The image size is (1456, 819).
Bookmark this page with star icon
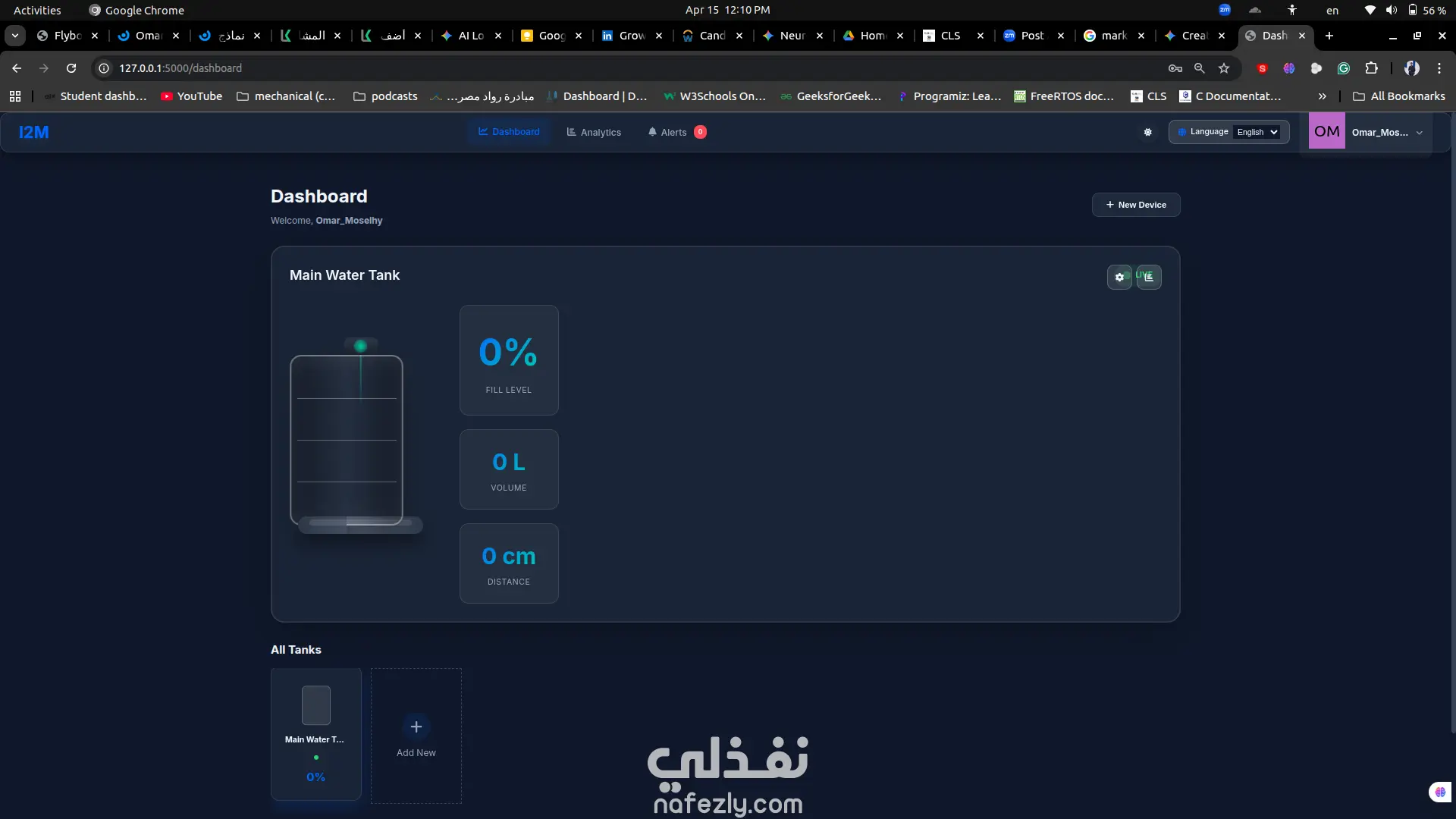coord(1223,68)
